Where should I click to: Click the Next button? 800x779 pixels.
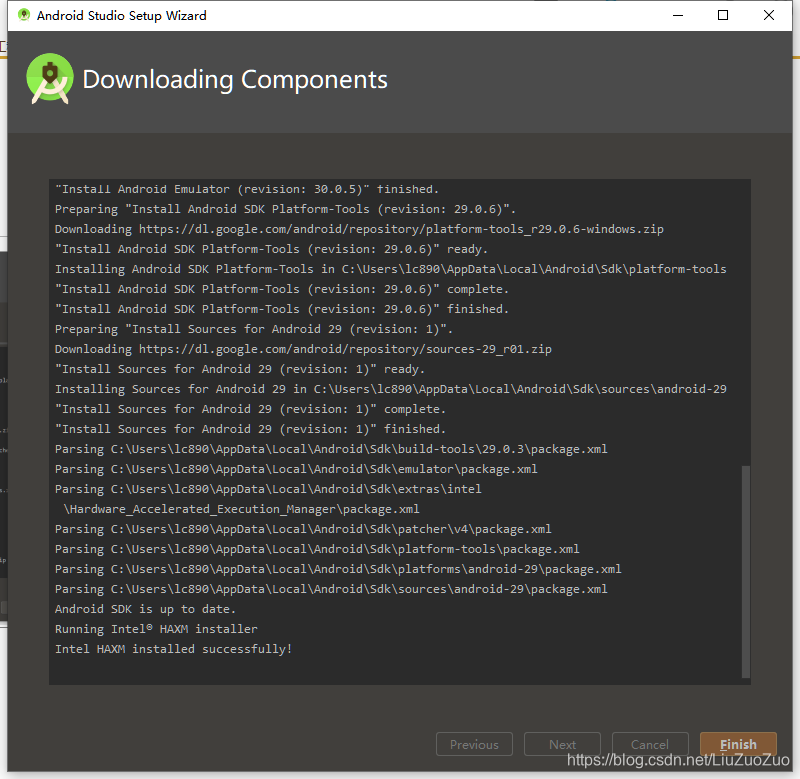(562, 744)
